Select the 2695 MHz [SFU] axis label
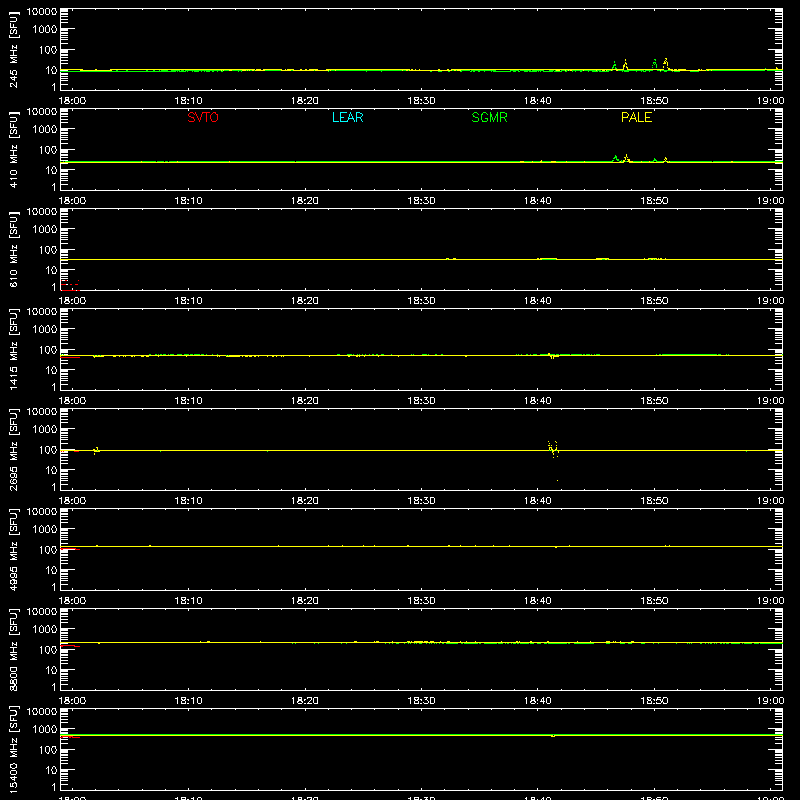800x800 pixels. coord(13,449)
